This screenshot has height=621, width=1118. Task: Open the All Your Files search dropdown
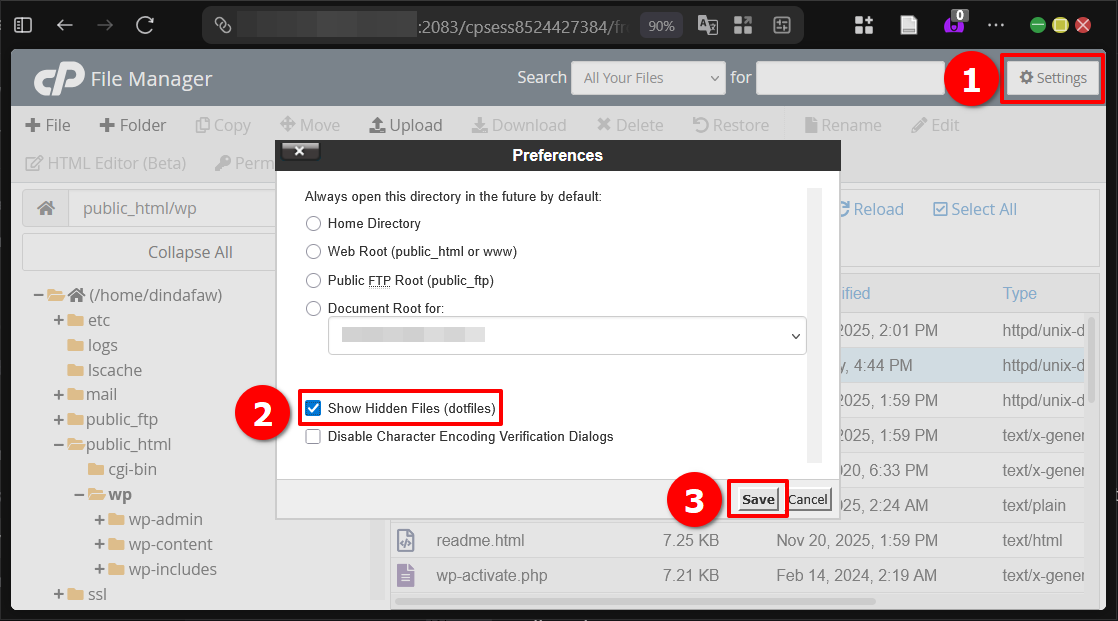[x=647, y=77]
